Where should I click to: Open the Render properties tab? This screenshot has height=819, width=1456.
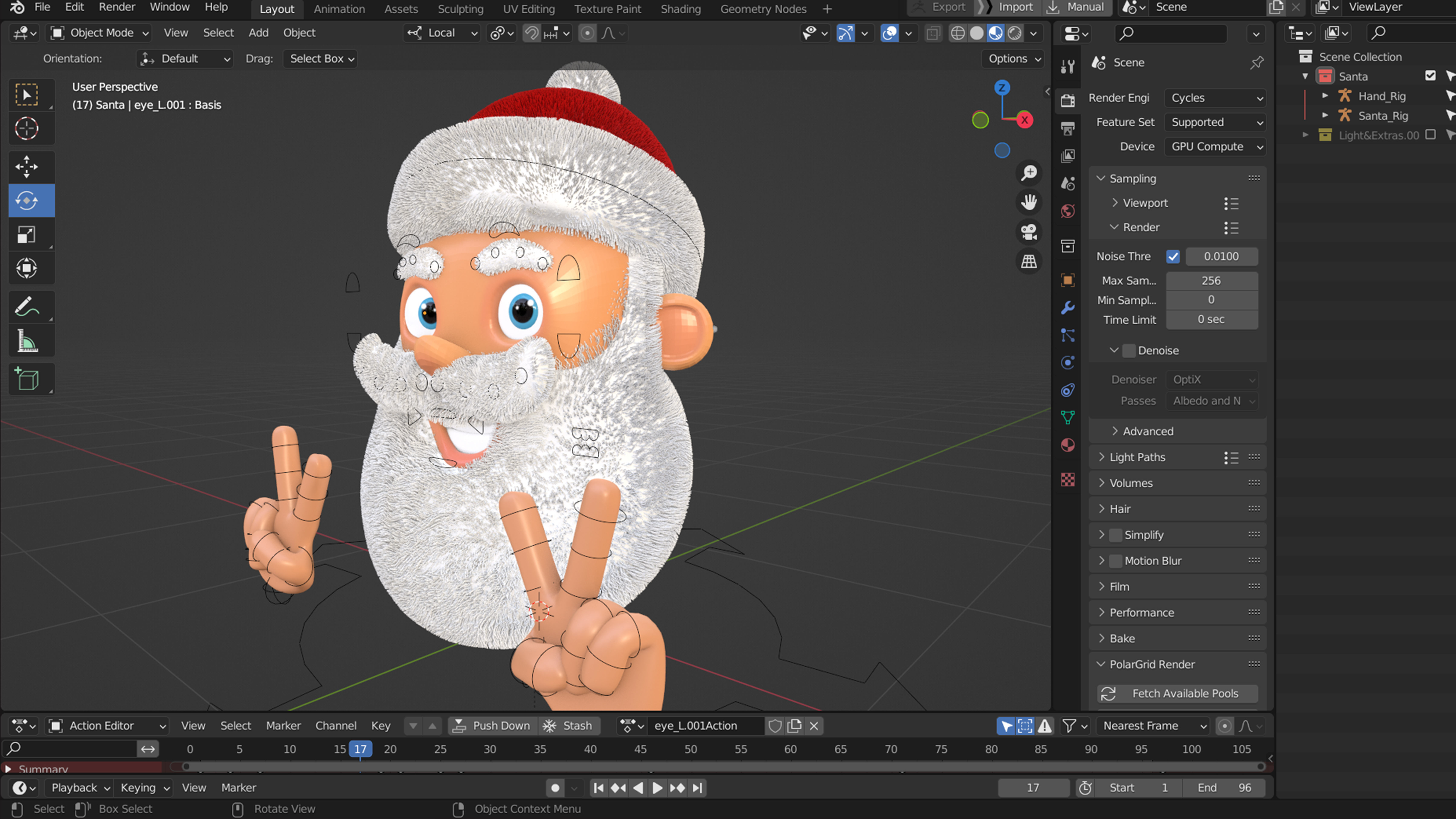(1067, 101)
